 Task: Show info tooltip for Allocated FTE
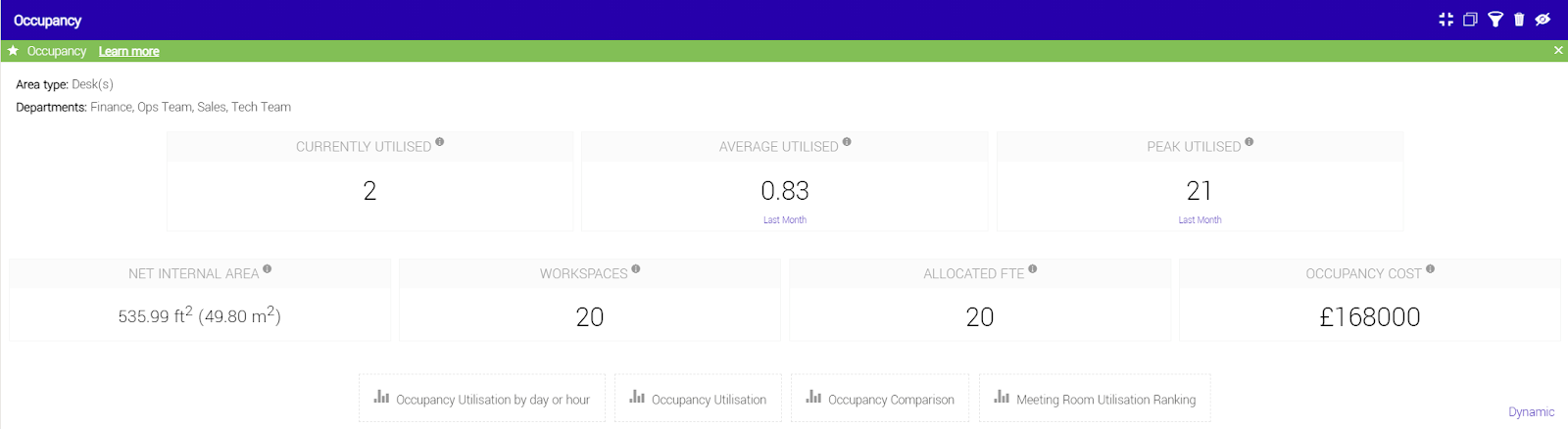point(1033,269)
